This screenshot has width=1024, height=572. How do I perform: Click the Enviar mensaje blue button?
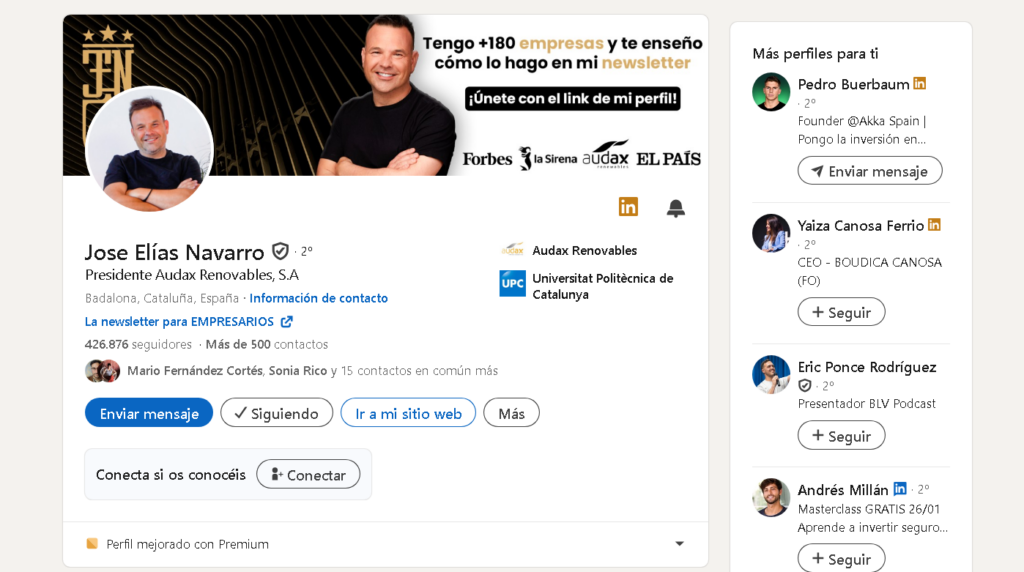coord(149,413)
